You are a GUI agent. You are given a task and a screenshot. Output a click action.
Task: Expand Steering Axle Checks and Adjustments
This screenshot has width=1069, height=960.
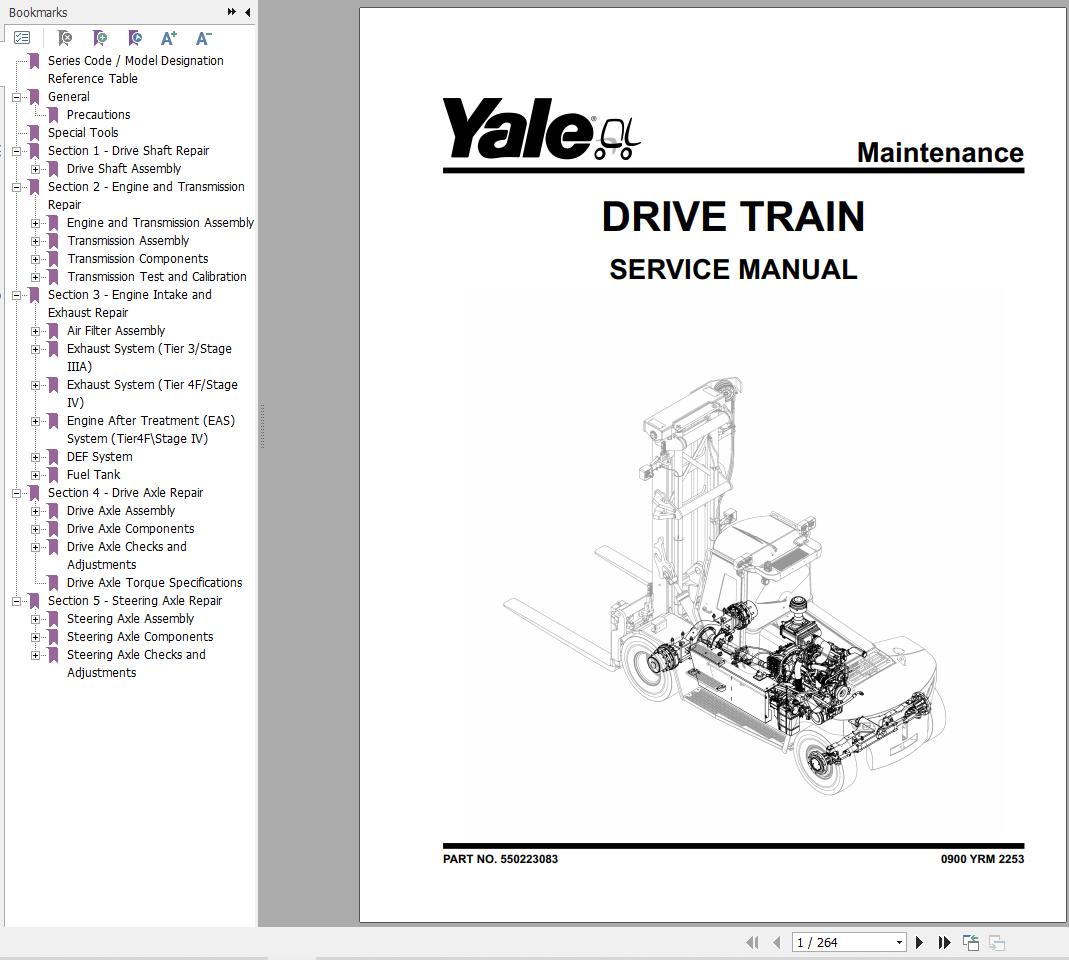[x=35, y=655]
